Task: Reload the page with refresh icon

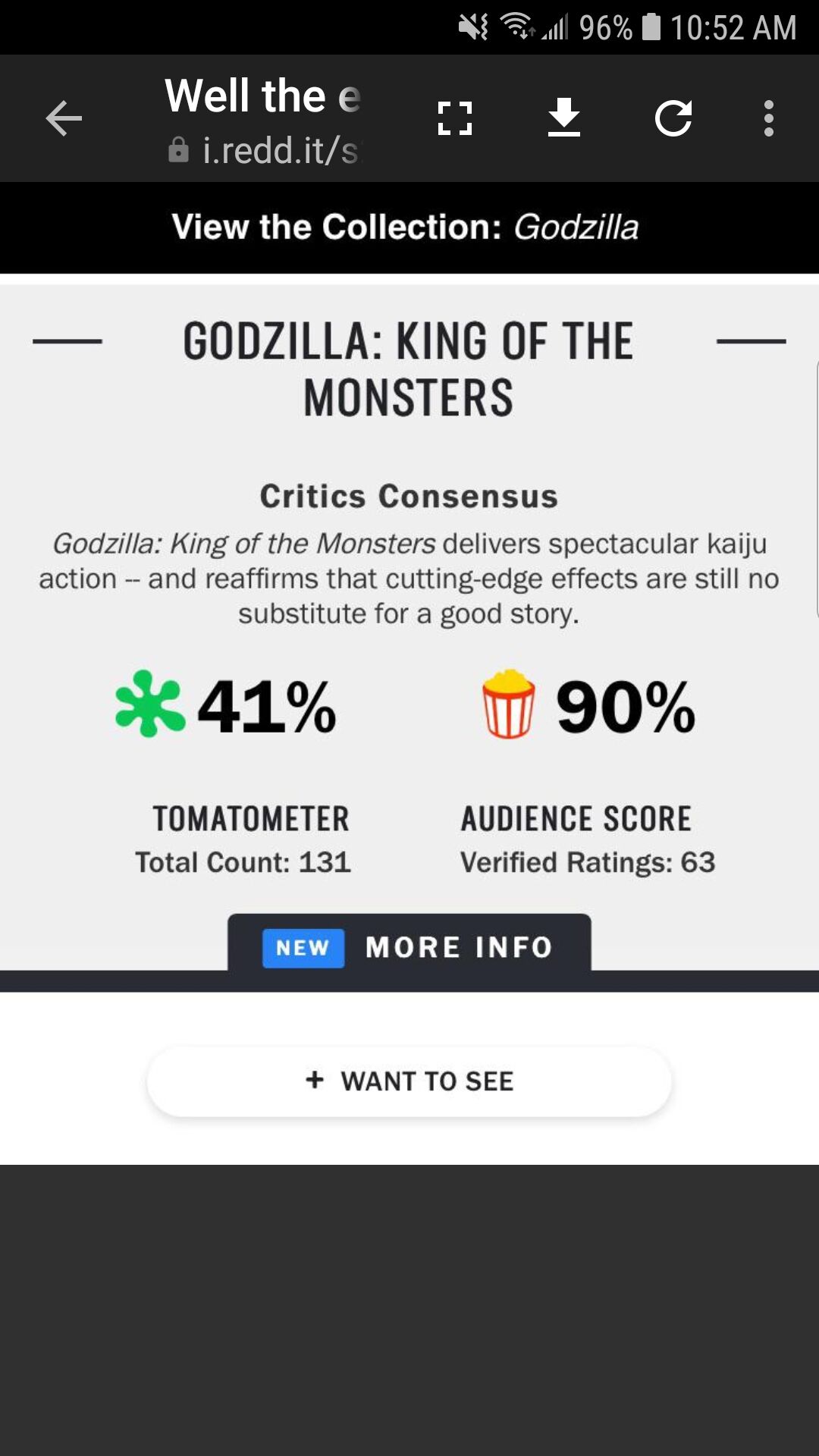Action: [673, 118]
